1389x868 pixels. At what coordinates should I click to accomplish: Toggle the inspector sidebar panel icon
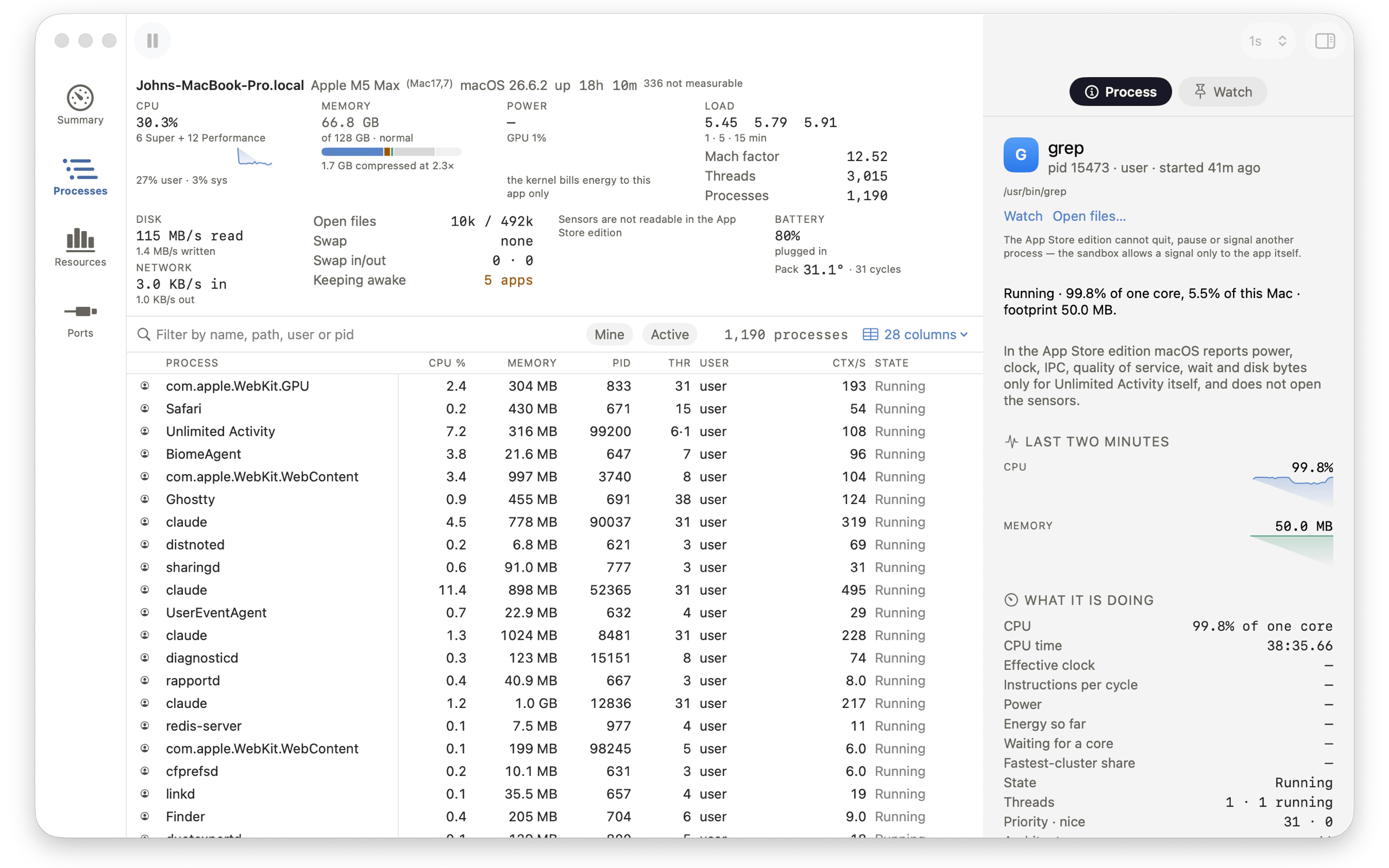(x=1325, y=41)
